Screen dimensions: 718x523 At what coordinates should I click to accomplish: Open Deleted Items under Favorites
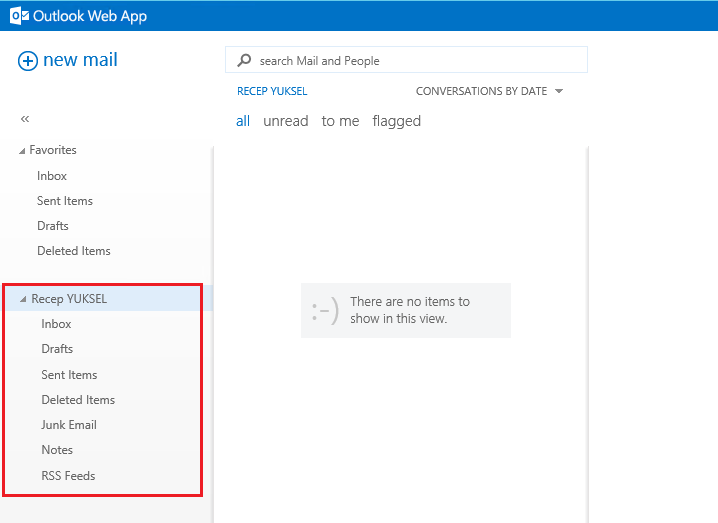click(74, 251)
